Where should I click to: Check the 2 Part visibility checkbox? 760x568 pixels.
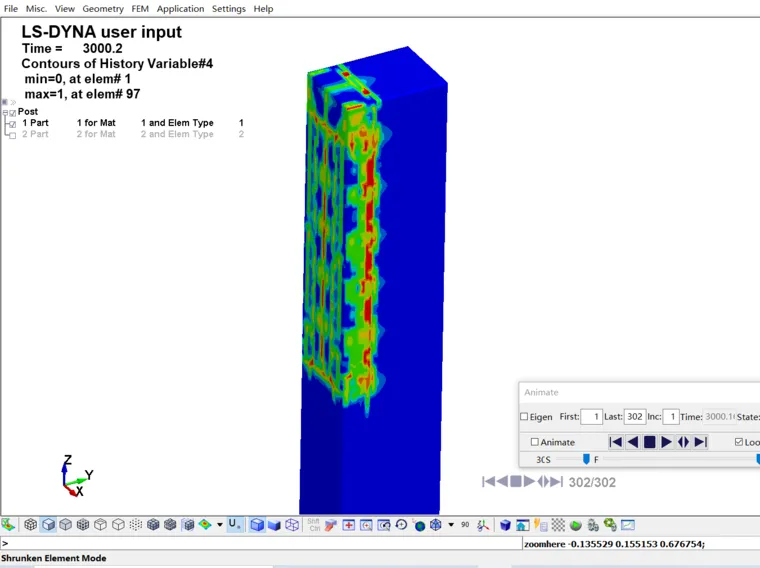tap(13, 135)
